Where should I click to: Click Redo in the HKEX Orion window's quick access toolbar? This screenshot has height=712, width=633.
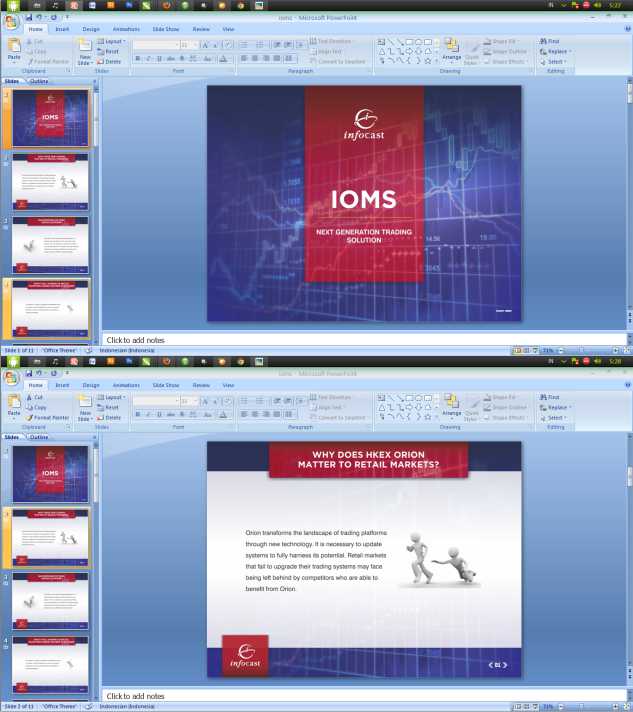click(54, 373)
